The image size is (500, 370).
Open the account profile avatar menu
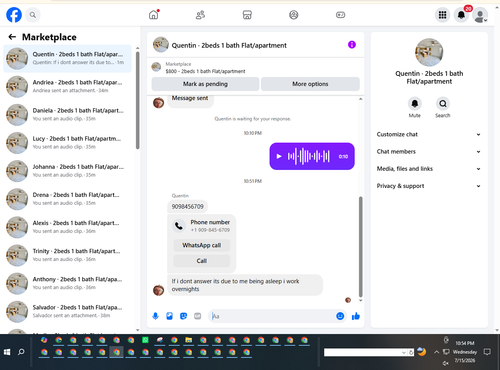click(x=480, y=15)
